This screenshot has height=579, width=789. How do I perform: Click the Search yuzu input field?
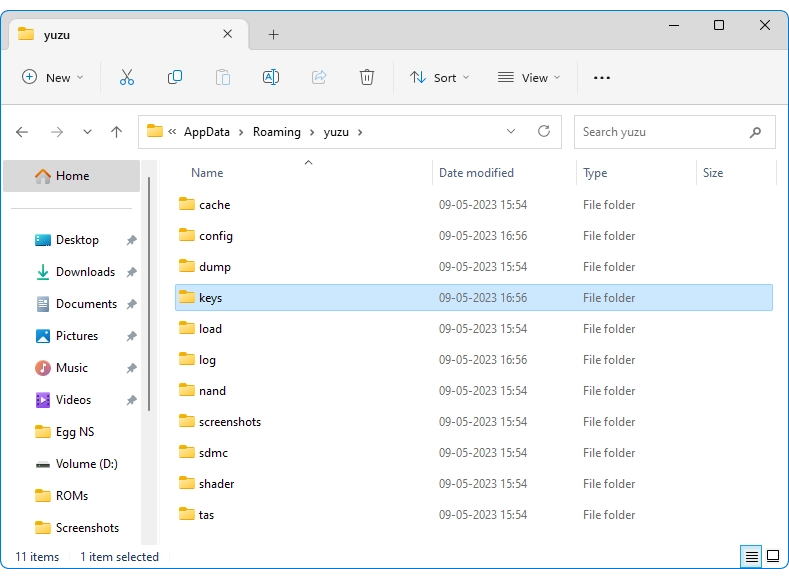[x=660, y=132]
